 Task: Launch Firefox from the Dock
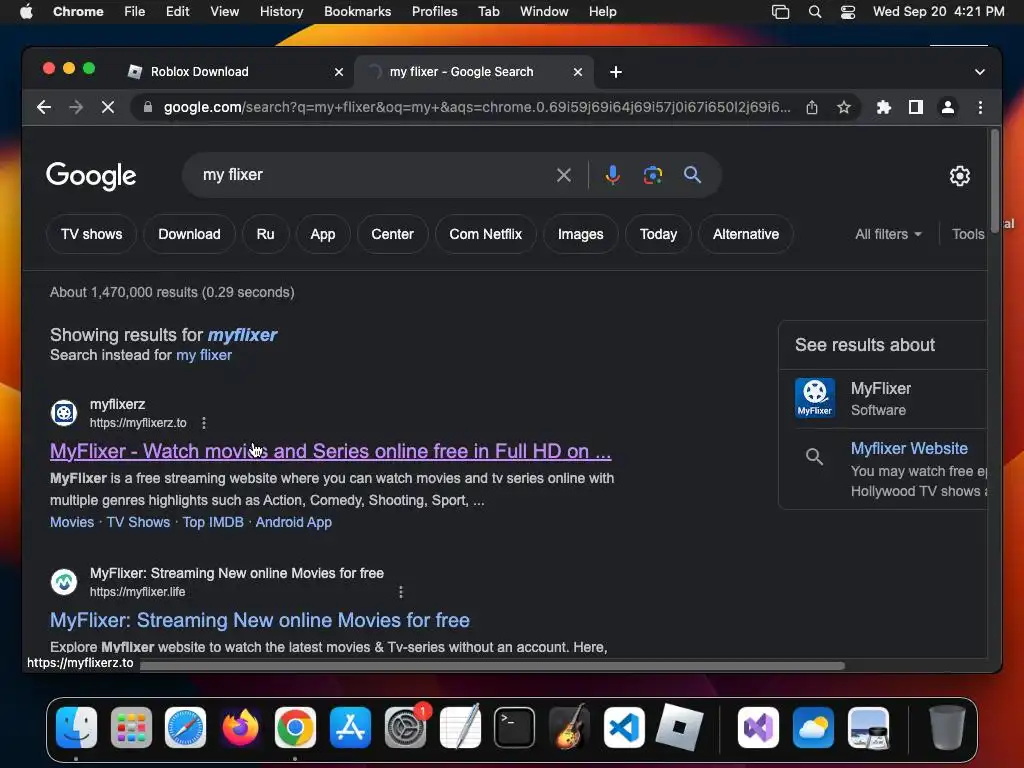240,728
